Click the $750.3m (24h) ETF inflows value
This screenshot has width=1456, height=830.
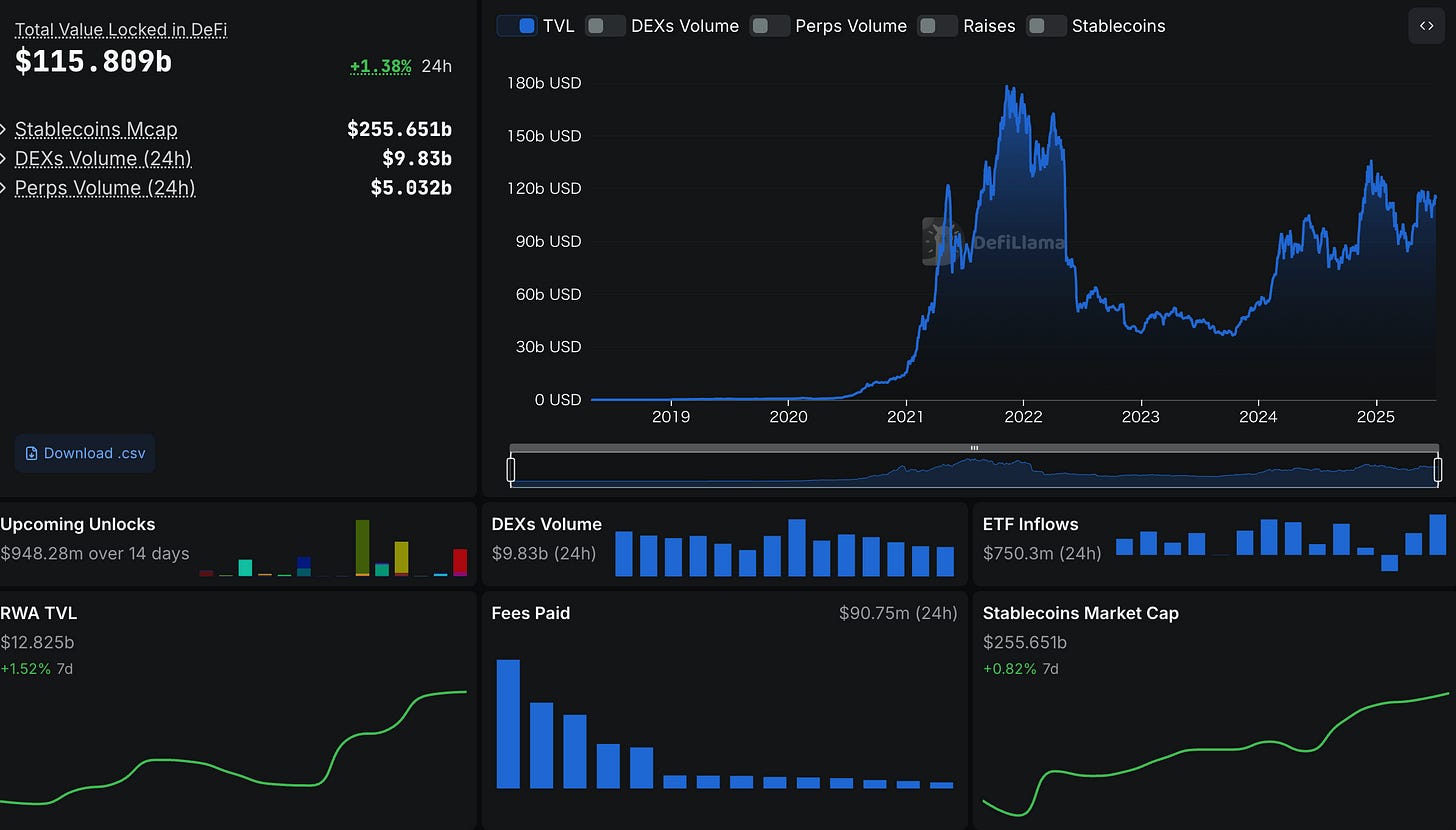[x=1042, y=553]
